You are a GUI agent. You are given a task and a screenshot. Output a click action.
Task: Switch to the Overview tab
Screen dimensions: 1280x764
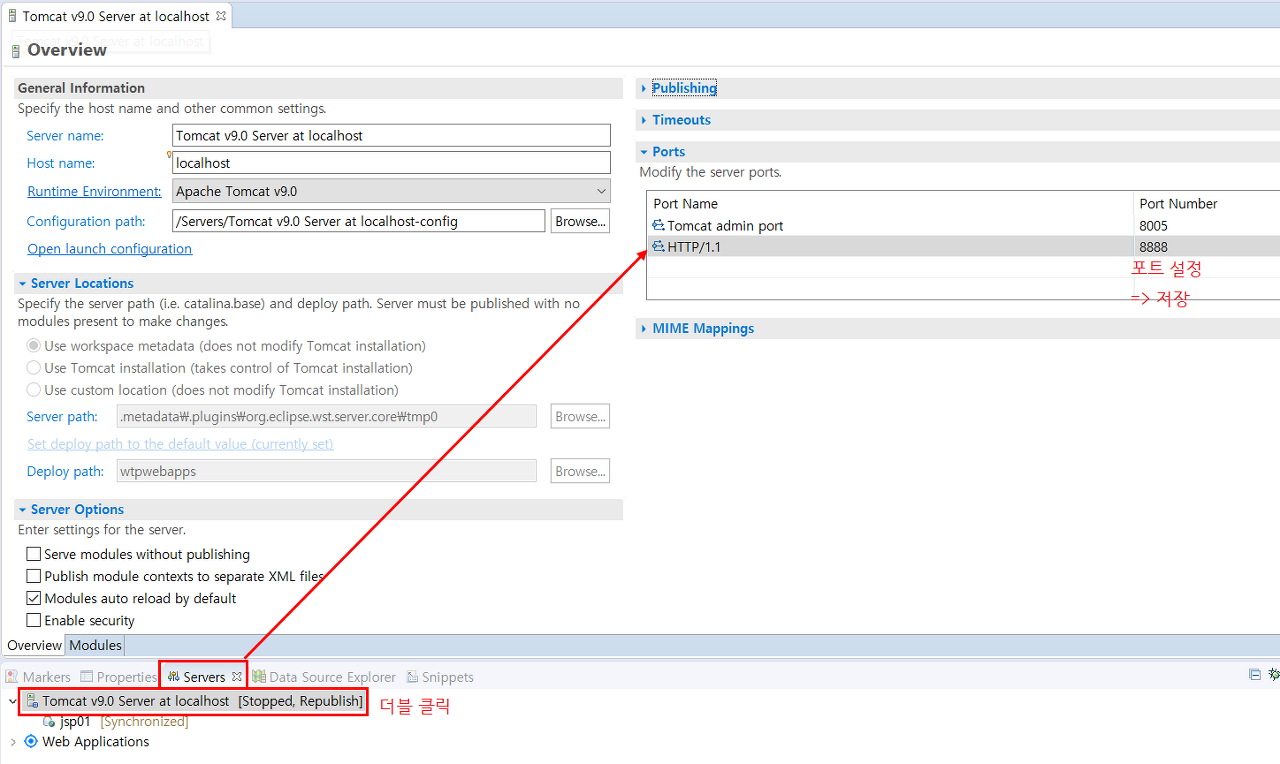pos(34,645)
